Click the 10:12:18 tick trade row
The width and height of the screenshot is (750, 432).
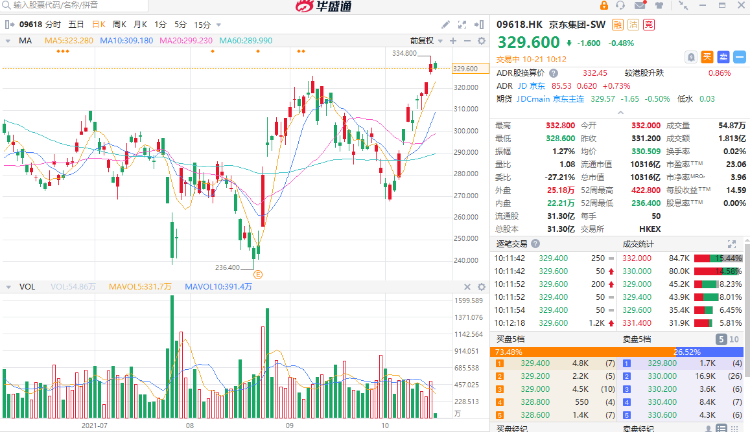[x=555, y=323]
